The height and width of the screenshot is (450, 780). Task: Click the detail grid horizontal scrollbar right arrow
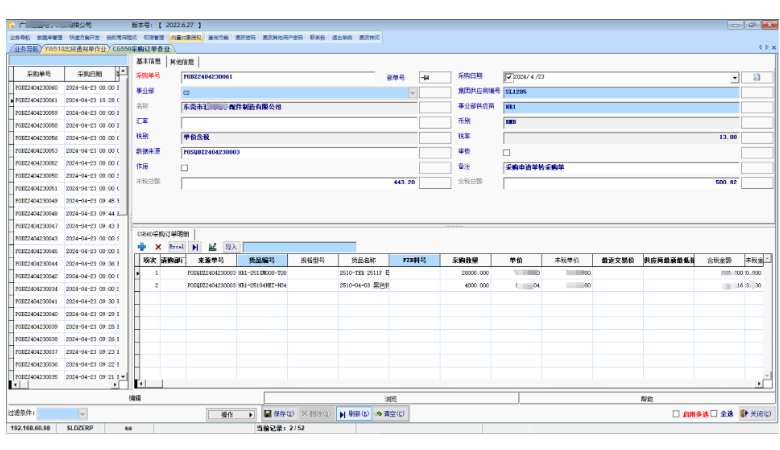click(759, 384)
